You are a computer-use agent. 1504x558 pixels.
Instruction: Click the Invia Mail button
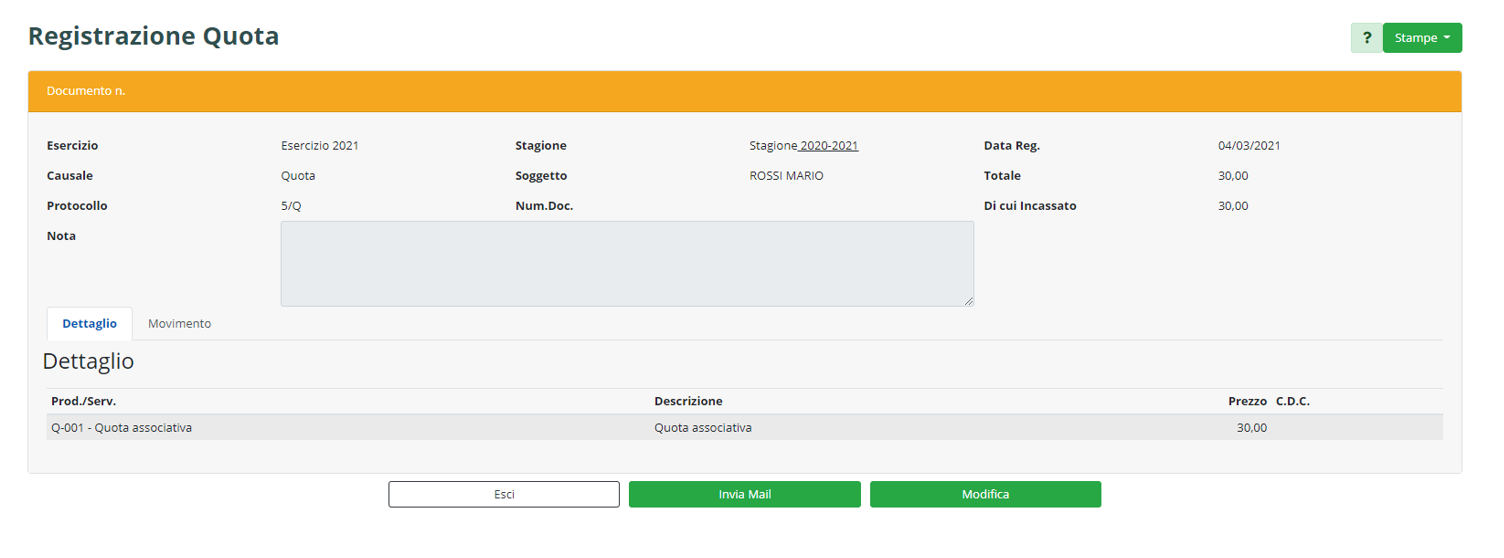pyautogui.click(x=744, y=494)
